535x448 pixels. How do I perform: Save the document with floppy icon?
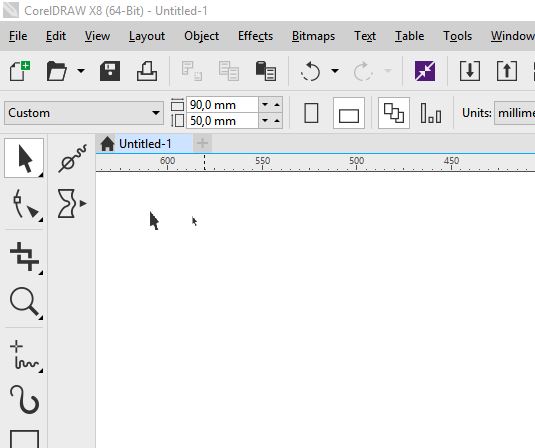[x=110, y=71]
